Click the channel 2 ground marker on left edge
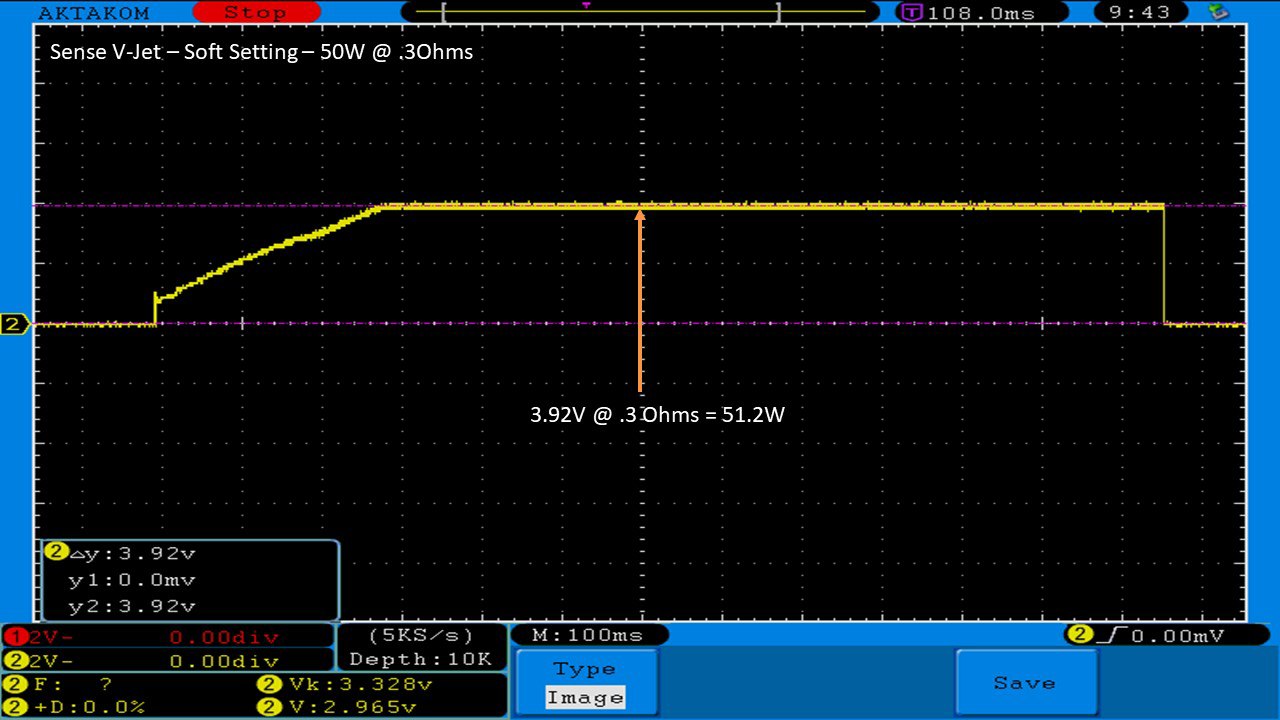Viewport: 1280px width, 720px height. coord(15,324)
